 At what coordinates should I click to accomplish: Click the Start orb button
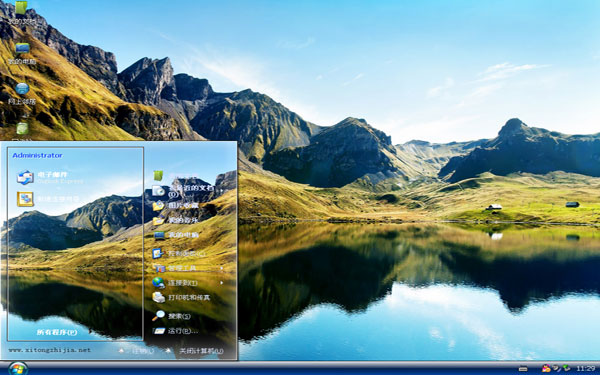click(18, 368)
